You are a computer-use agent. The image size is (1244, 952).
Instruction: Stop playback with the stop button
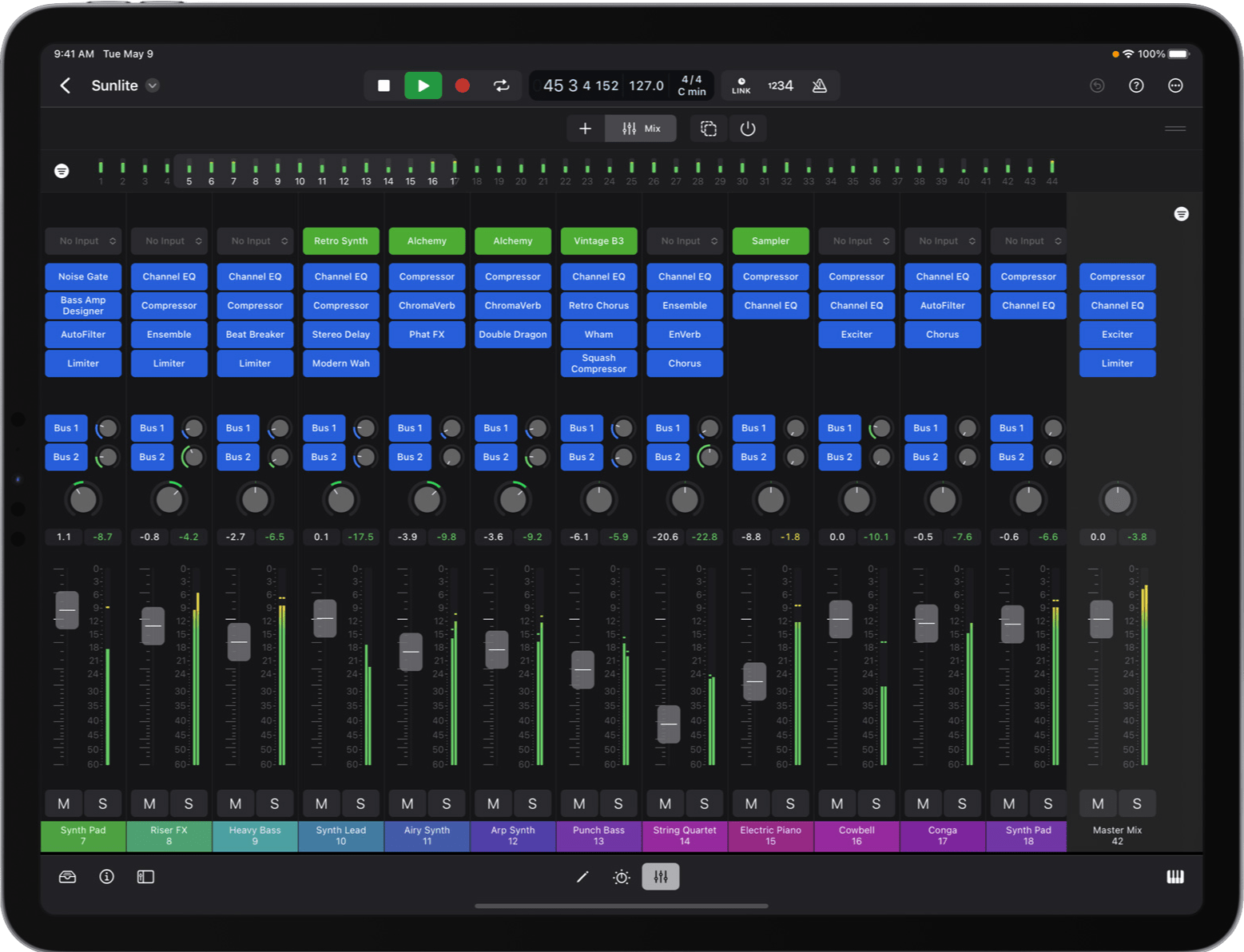(384, 85)
